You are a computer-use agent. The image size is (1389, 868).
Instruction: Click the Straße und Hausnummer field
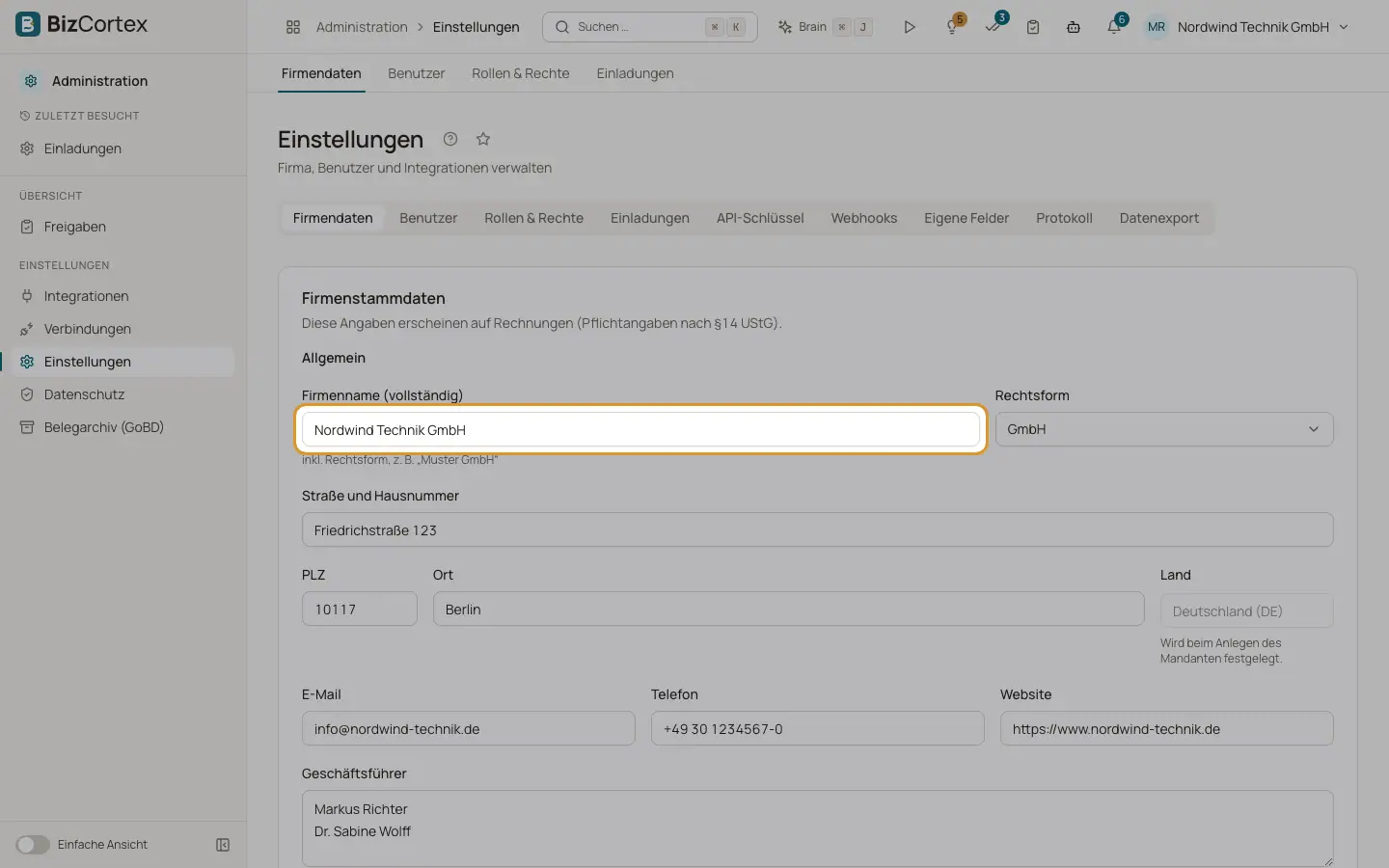point(818,529)
